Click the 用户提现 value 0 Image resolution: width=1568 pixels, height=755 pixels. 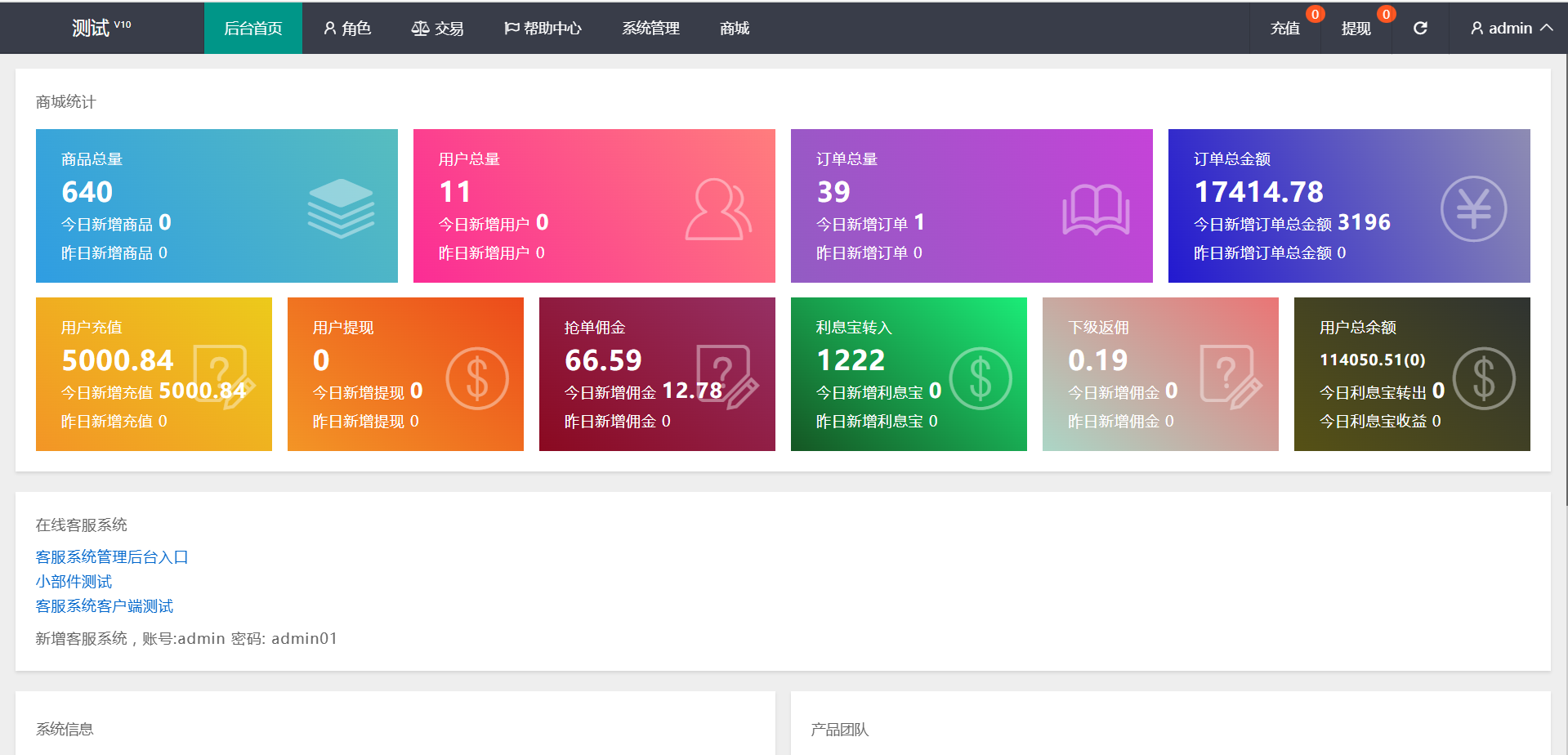[x=321, y=360]
